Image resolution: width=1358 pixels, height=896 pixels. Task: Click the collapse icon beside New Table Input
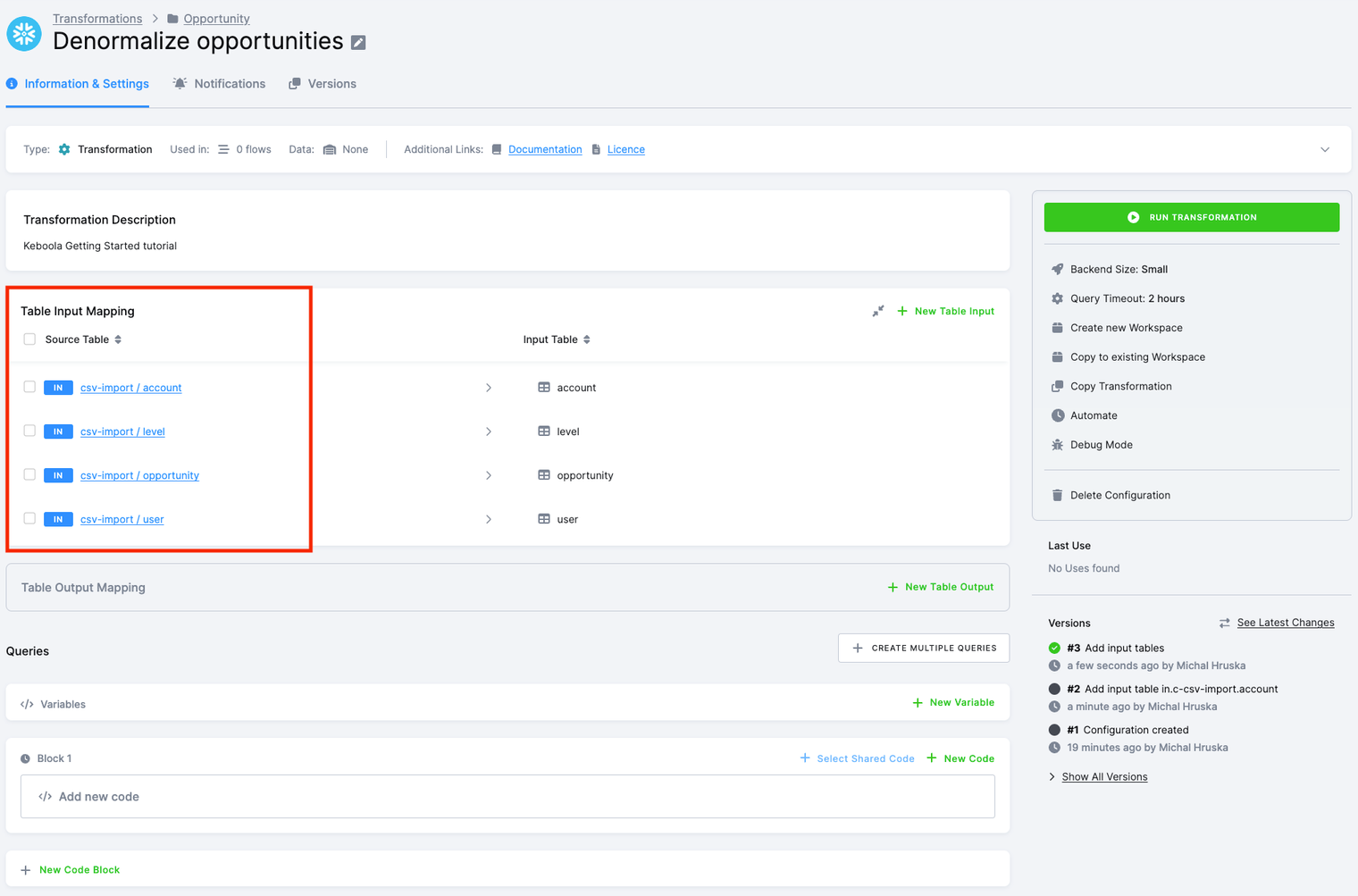pyautogui.click(x=878, y=311)
